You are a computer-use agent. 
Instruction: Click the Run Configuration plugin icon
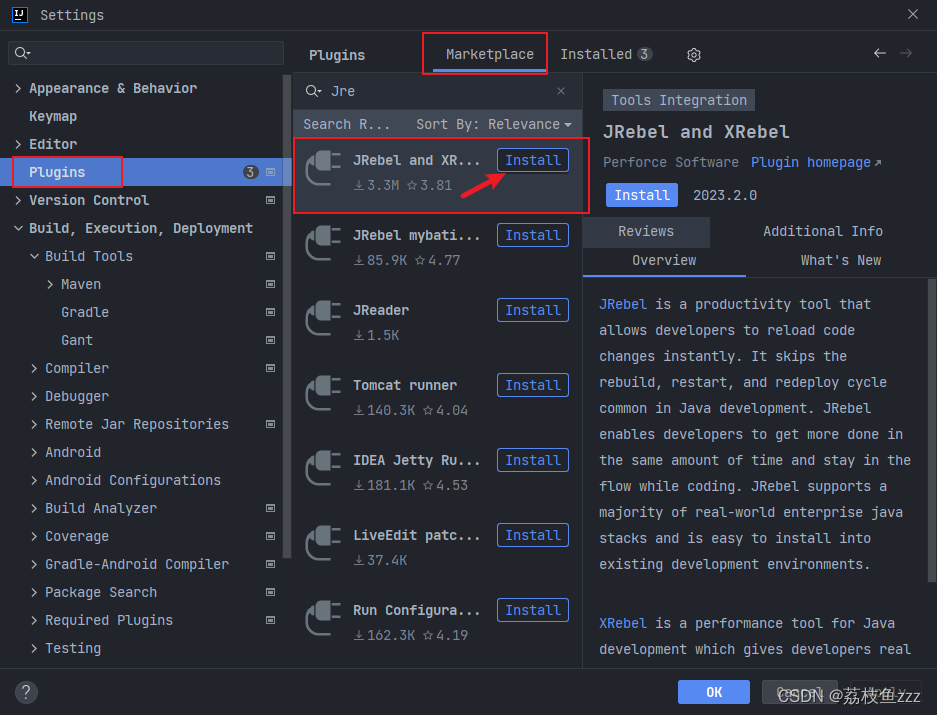[323, 618]
